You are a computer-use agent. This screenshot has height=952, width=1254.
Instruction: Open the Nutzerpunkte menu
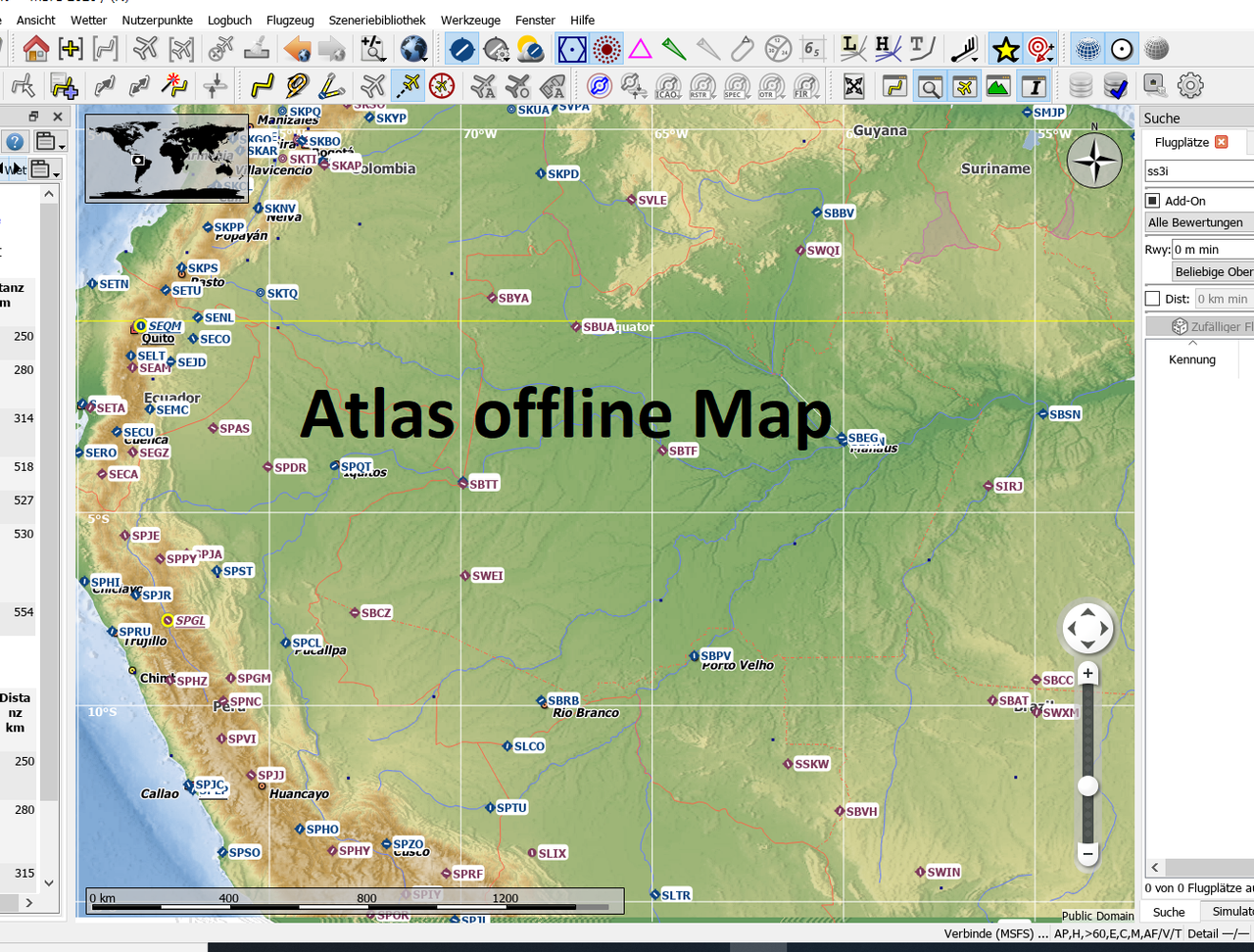157,20
